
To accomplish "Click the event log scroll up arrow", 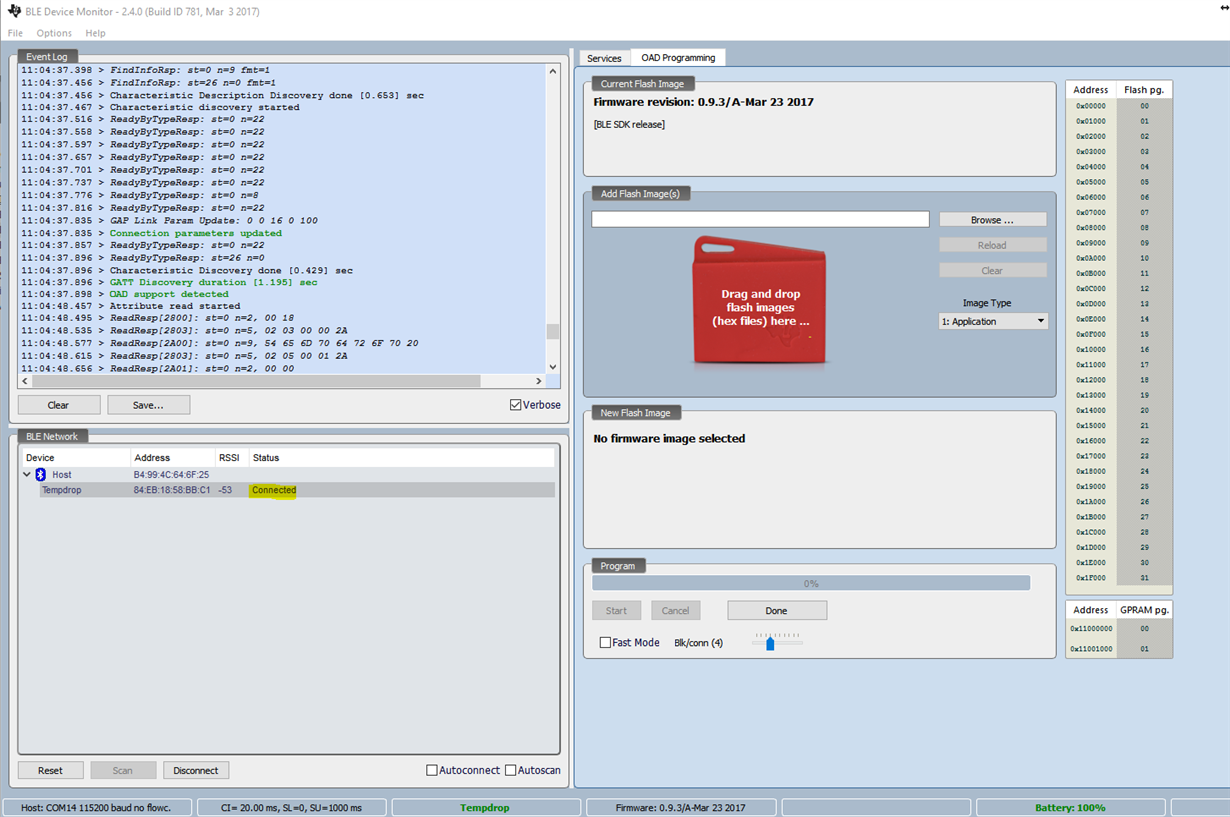I will pyautogui.click(x=552, y=72).
